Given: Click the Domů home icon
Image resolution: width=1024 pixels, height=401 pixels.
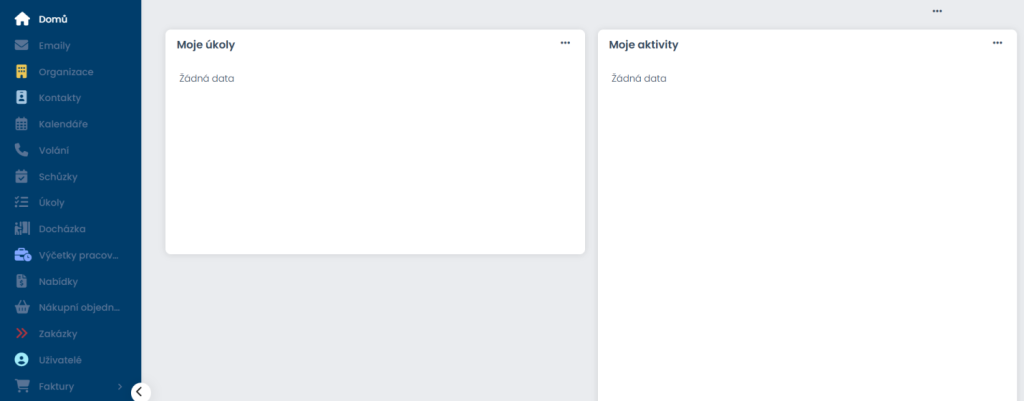Looking at the screenshot, I should pyautogui.click(x=22, y=19).
